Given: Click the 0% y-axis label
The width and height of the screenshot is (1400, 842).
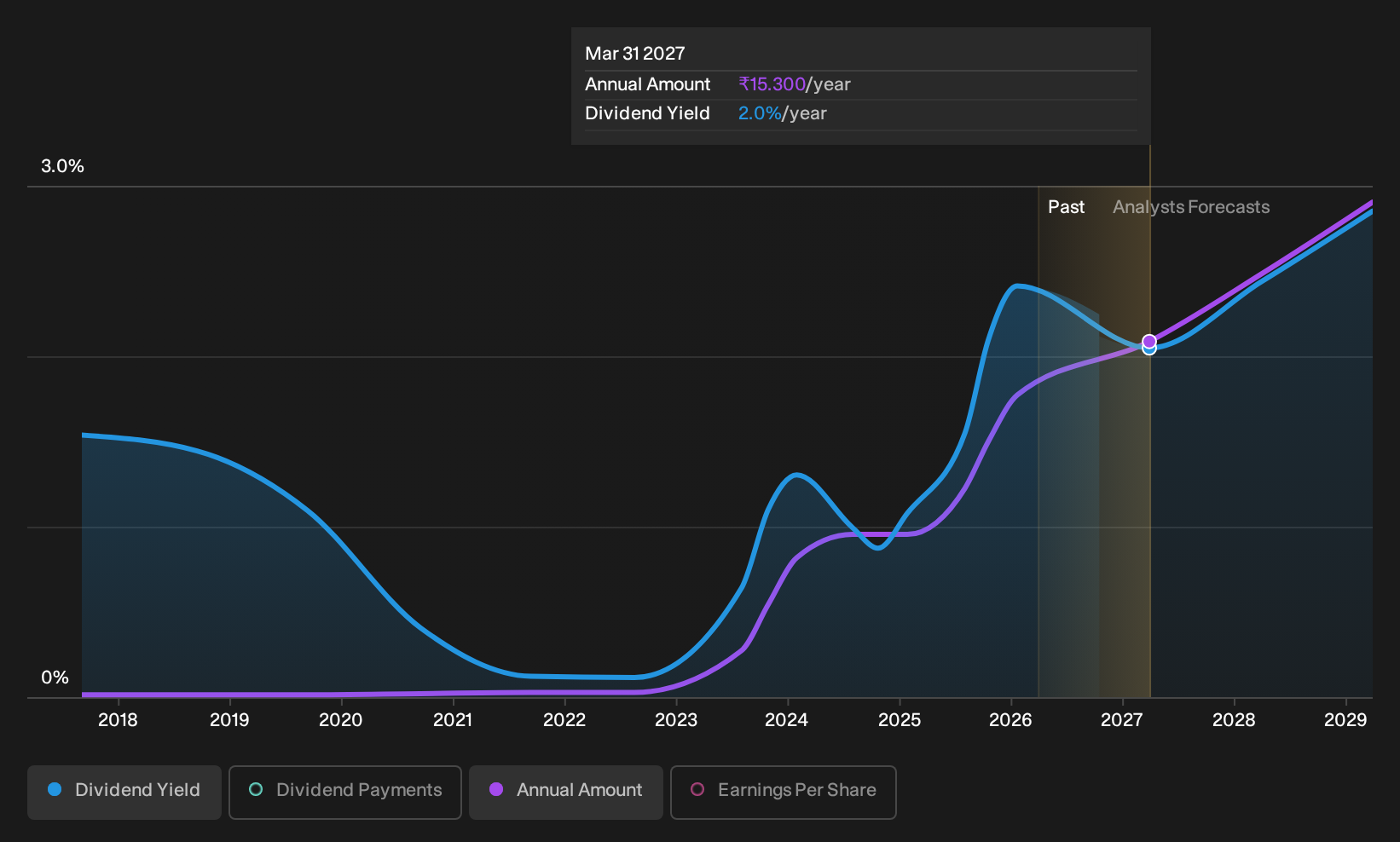Looking at the screenshot, I should click(55, 678).
